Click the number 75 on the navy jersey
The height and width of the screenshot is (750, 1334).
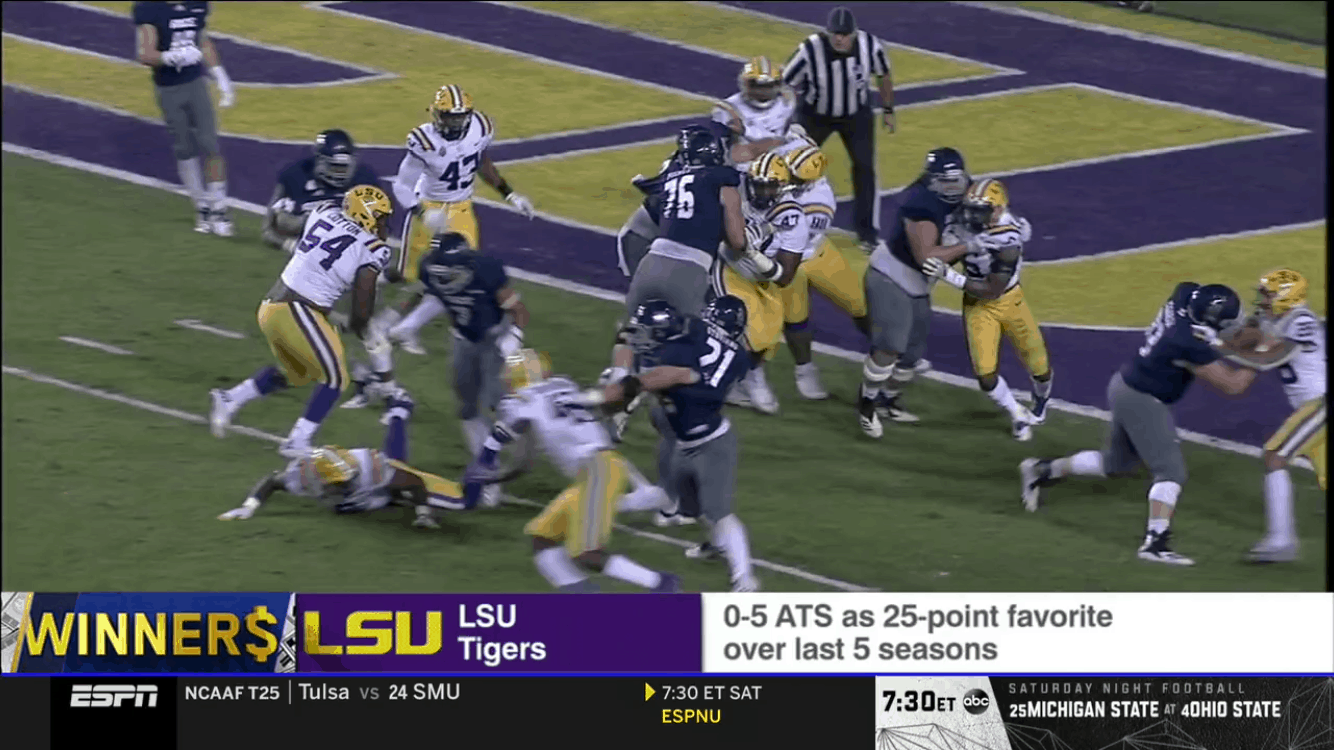pos(679,196)
